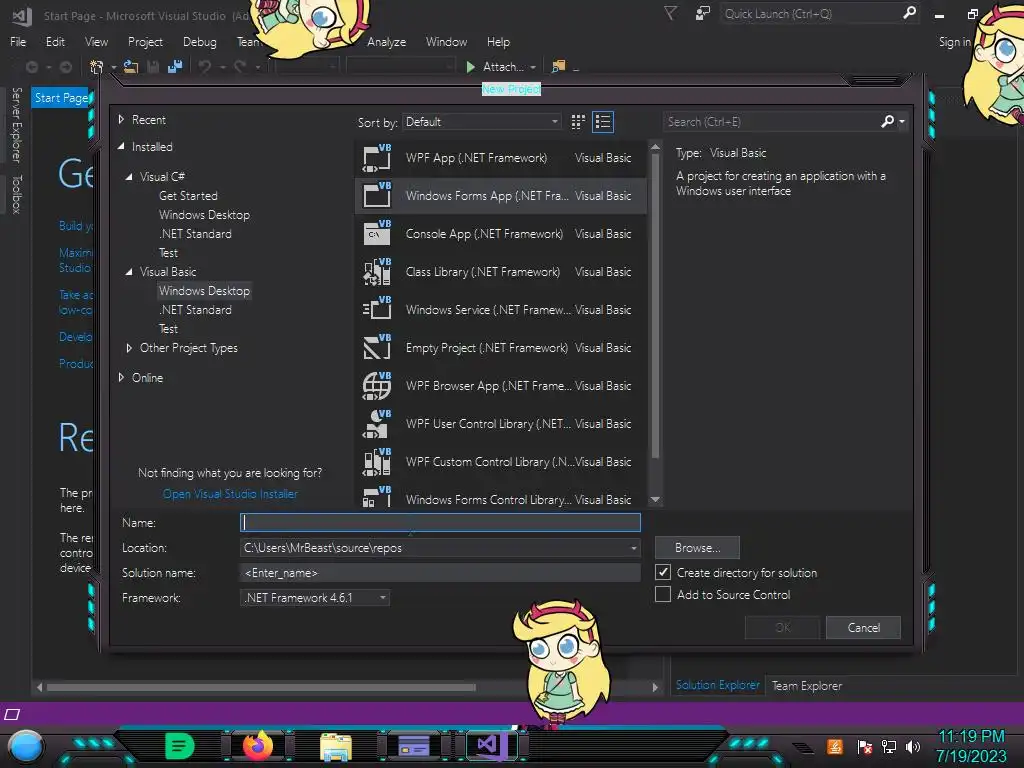The height and width of the screenshot is (768, 1024).
Task: Select WPF Custom Control Library template
Action: pos(501,461)
